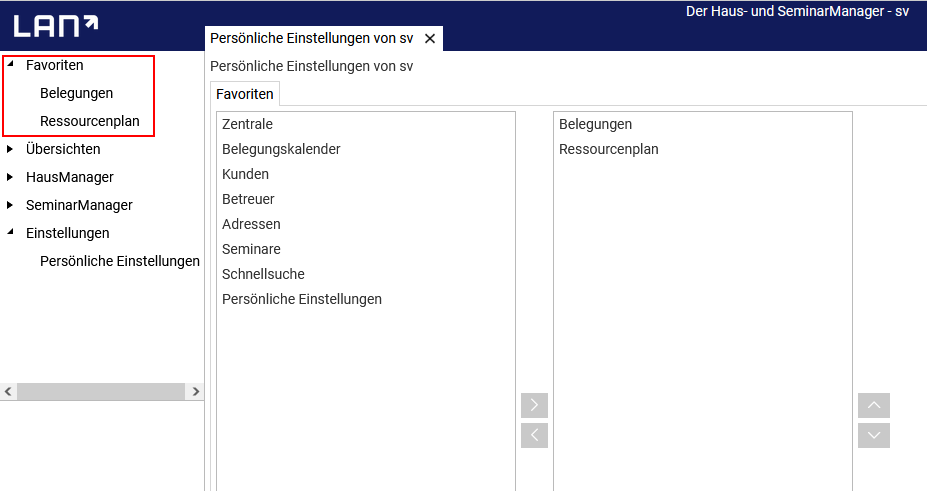
Task: Expand the SeminarManager tree node
Action: 10,205
